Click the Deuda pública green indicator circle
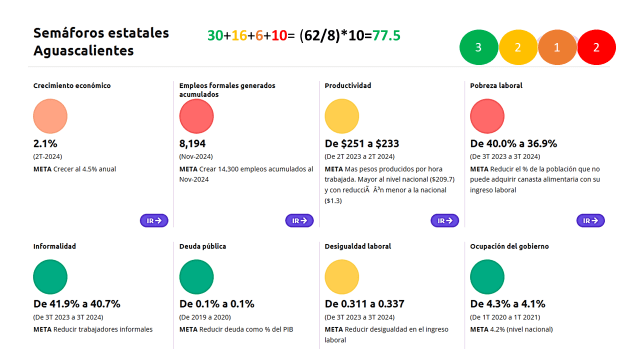Screen dimensions: 640x360 tap(196, 277)
